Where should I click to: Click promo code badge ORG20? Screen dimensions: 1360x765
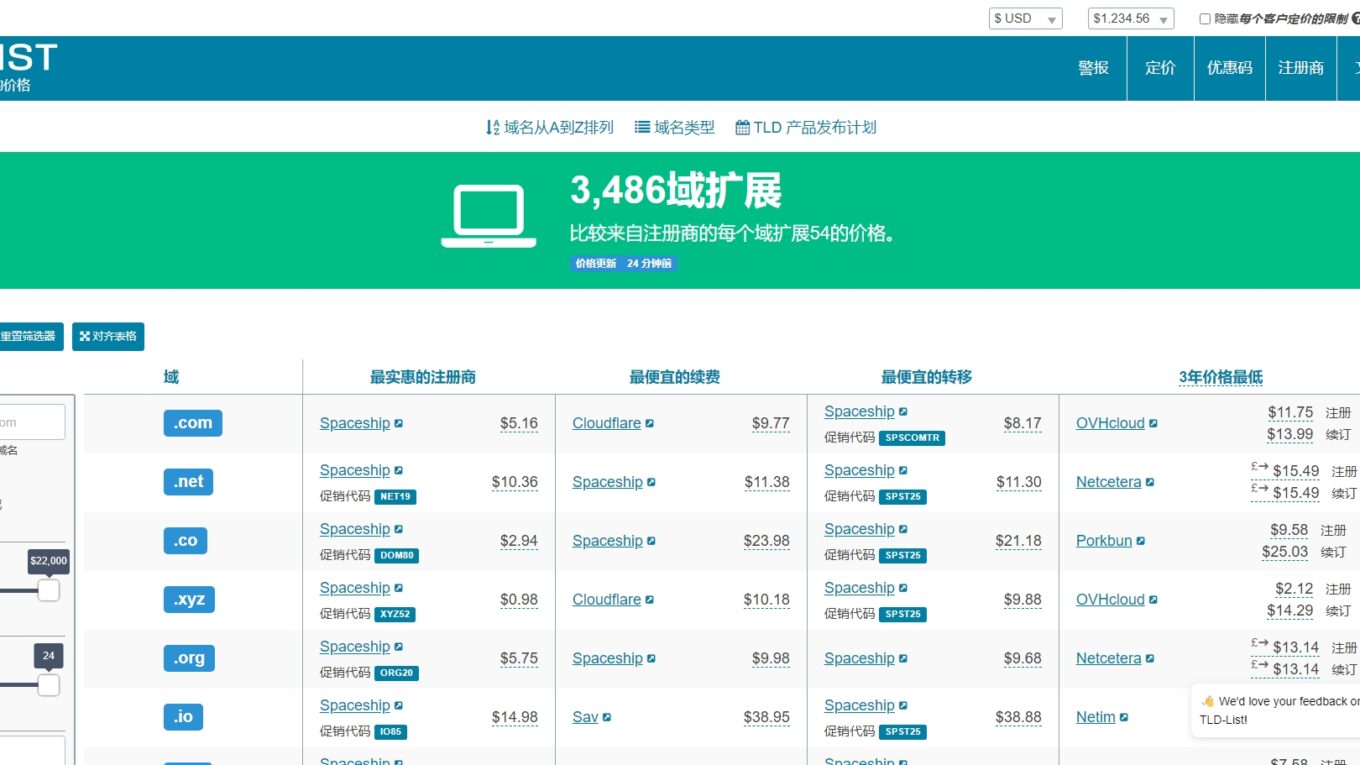397,674
